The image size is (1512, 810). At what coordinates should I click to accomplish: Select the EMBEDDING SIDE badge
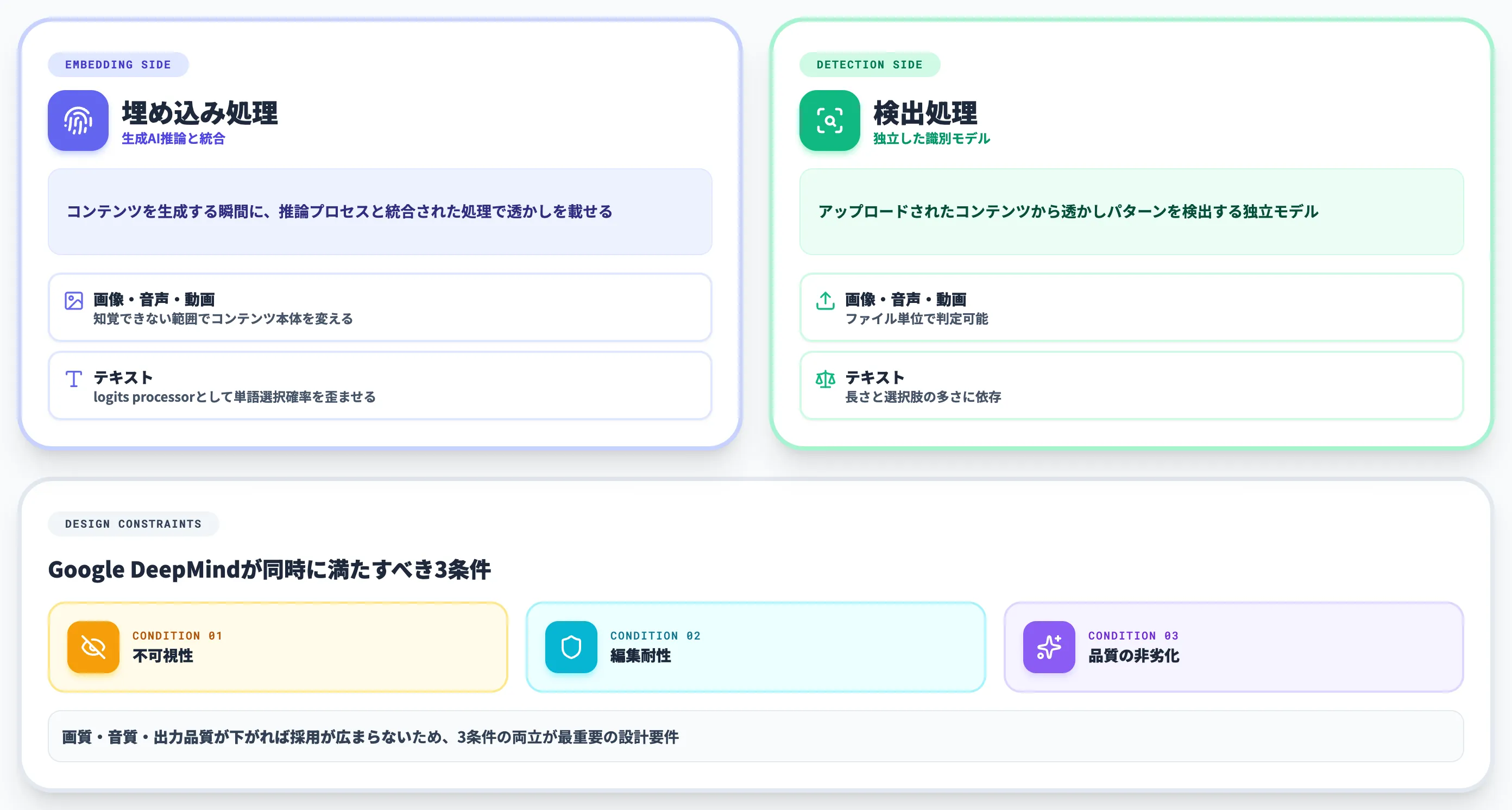pos(118,65)
